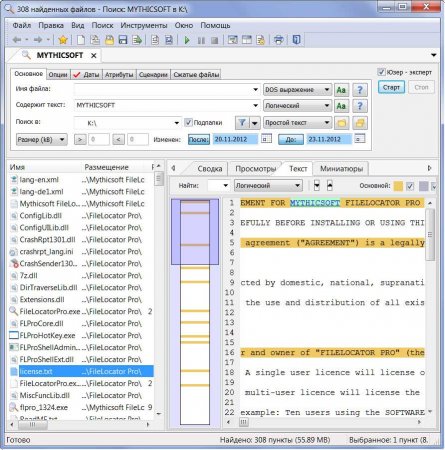
Task: Open the 'Инструменты' menu
Action: pos(144,25)
